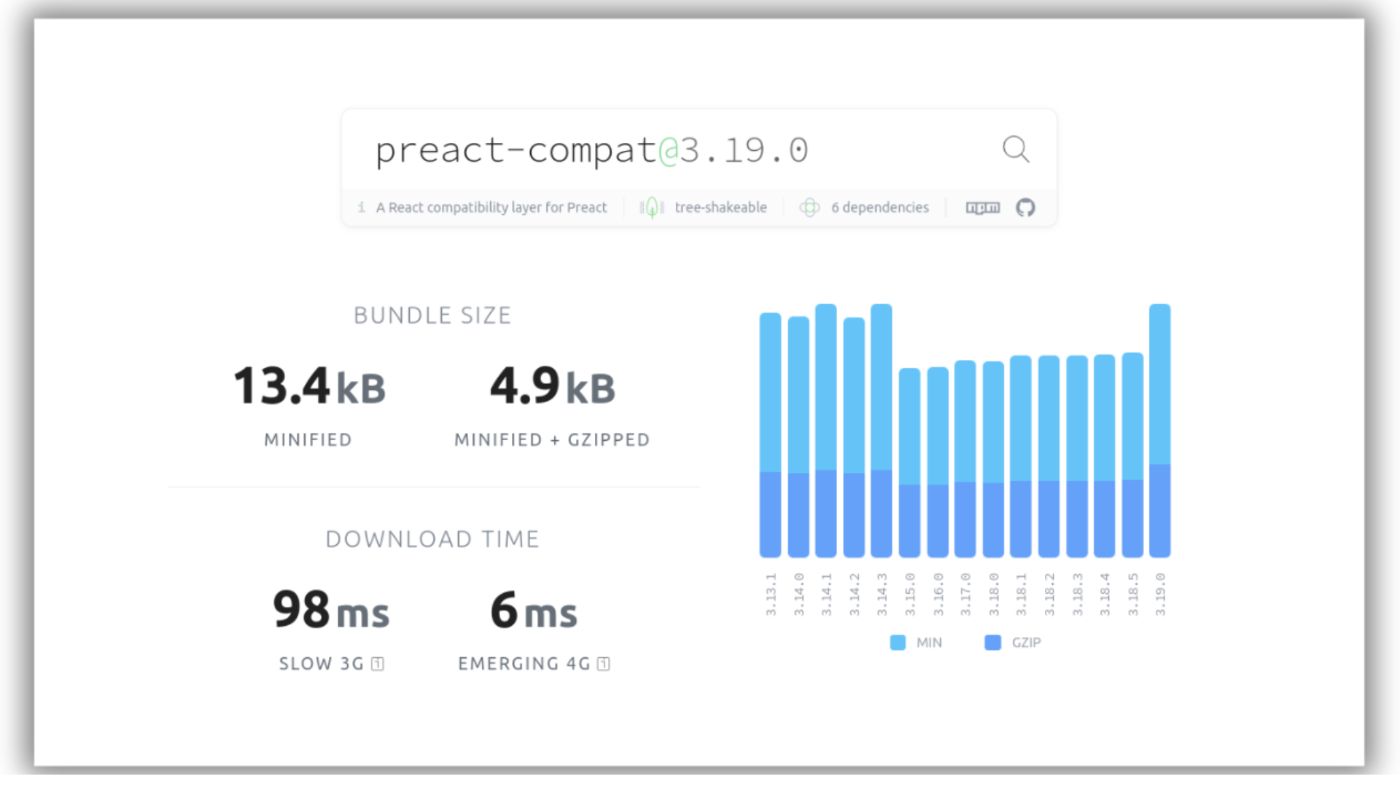The image size is (1400, 787).
Task: Select the bar for version 3.14.3
Action: pyautogui.click(x=881, y=430)
